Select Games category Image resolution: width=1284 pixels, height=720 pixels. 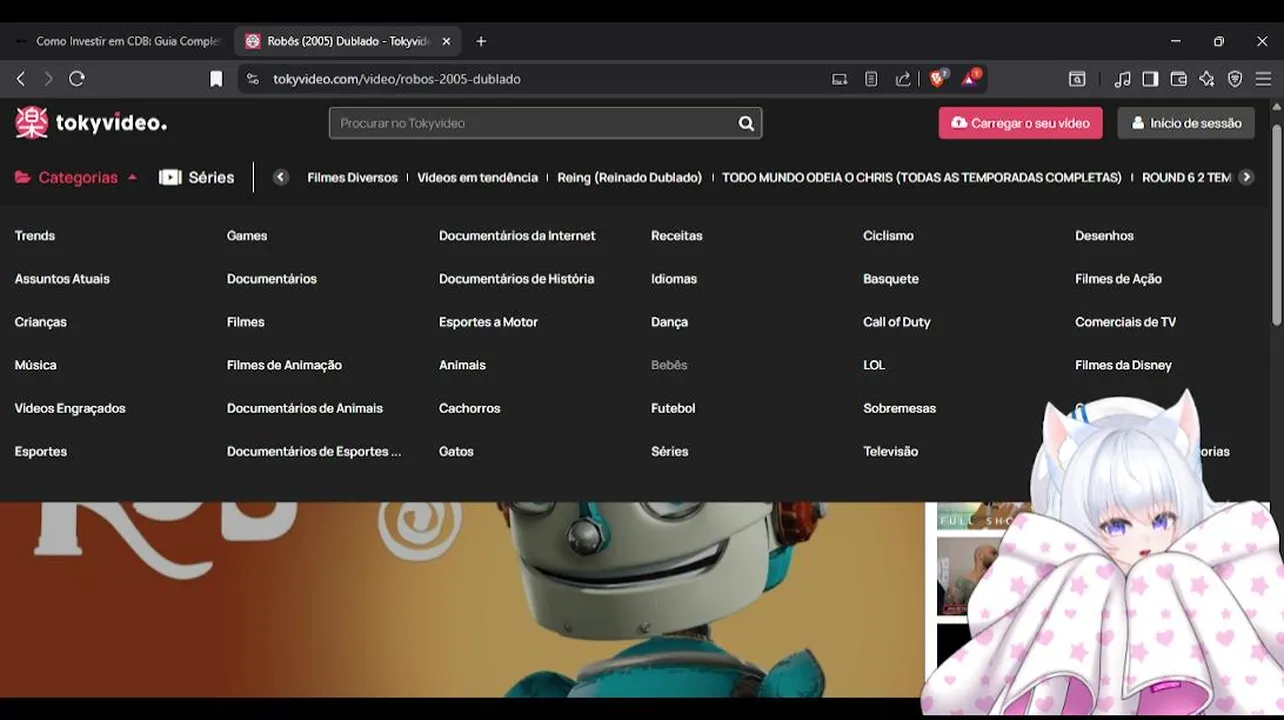coord(247,236)
